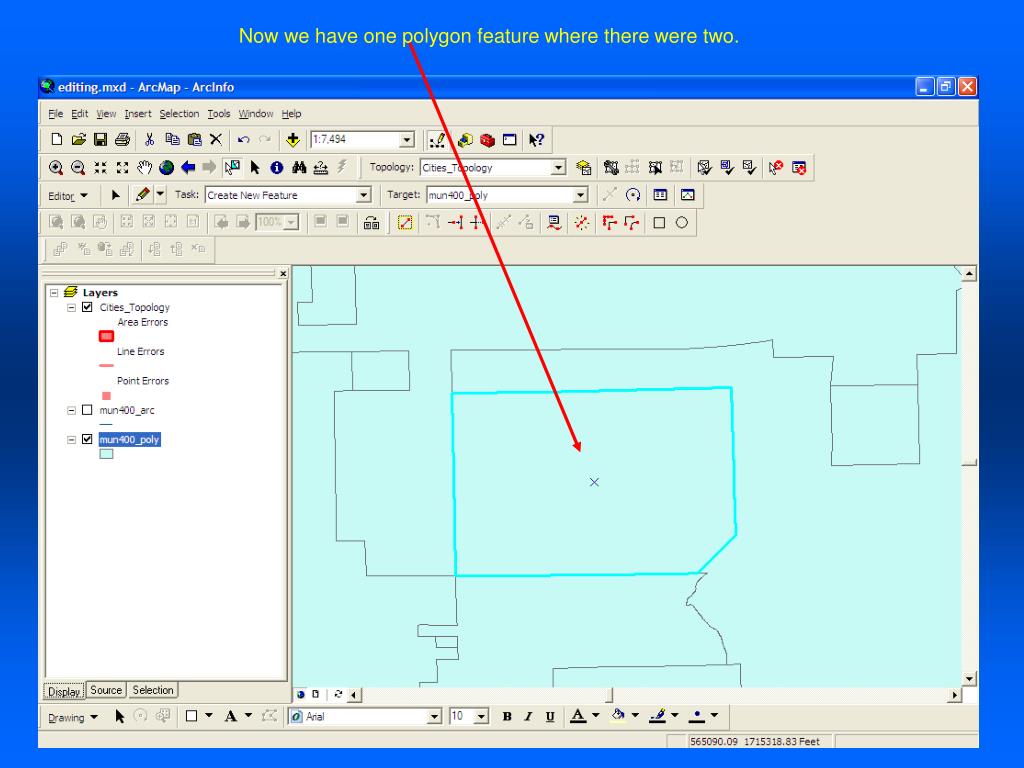This screenshot has width=1024, height=768.
Task: Open the Window menu
Action: [x=256, y=114]
